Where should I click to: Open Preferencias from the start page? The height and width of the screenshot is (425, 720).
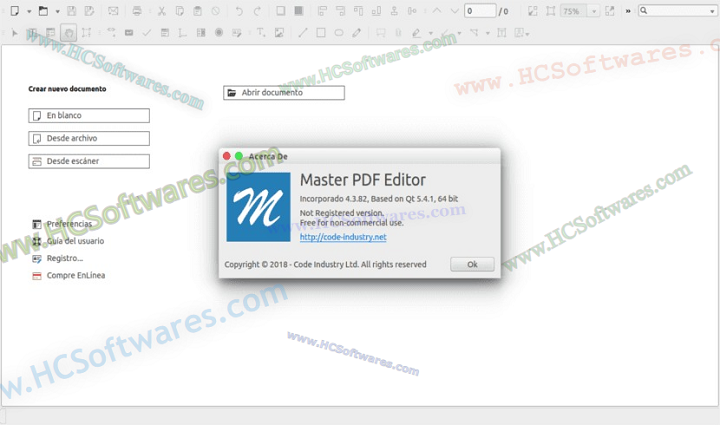tap(68, 224)
